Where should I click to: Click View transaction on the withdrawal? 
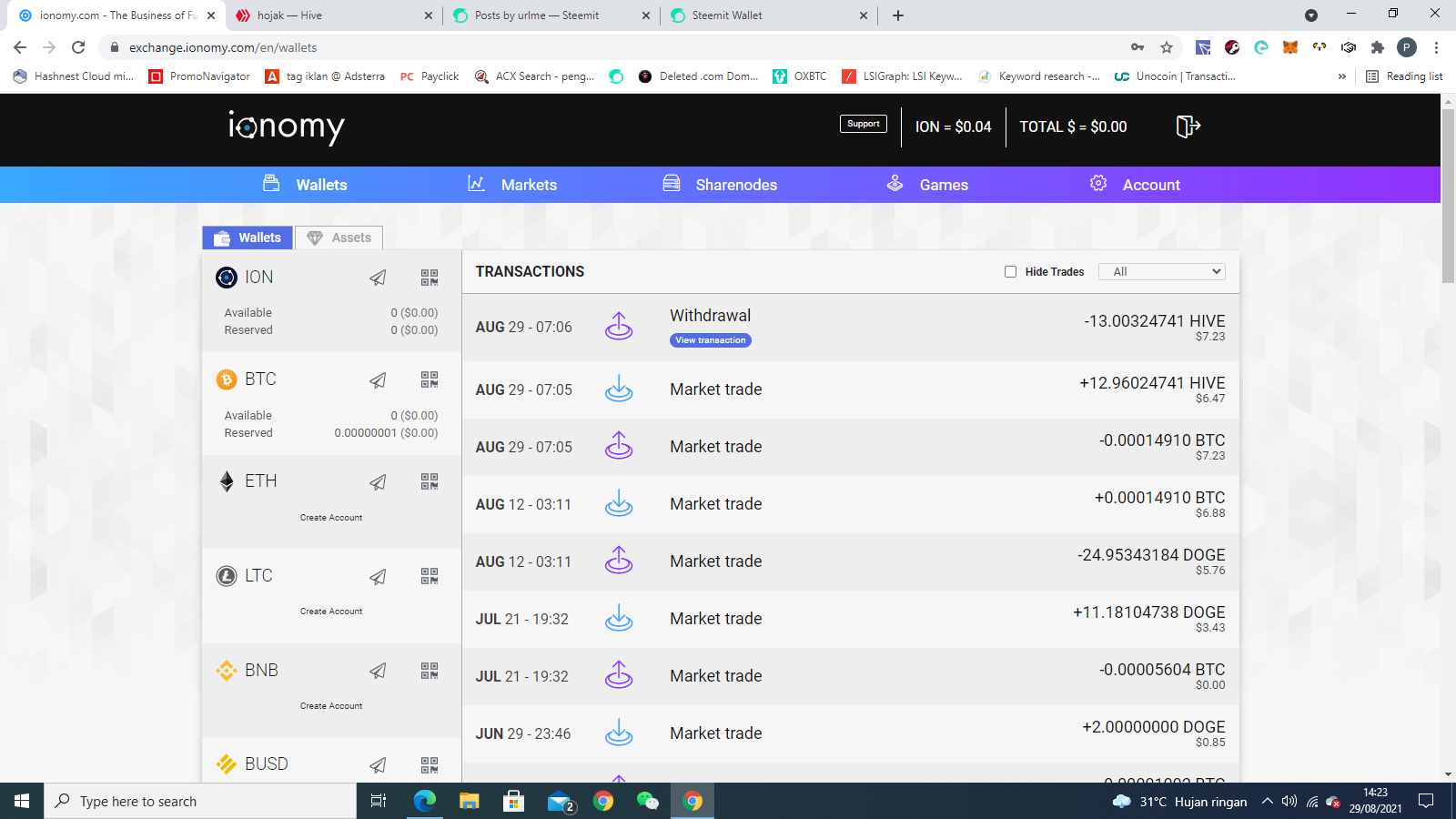[711, 340]
